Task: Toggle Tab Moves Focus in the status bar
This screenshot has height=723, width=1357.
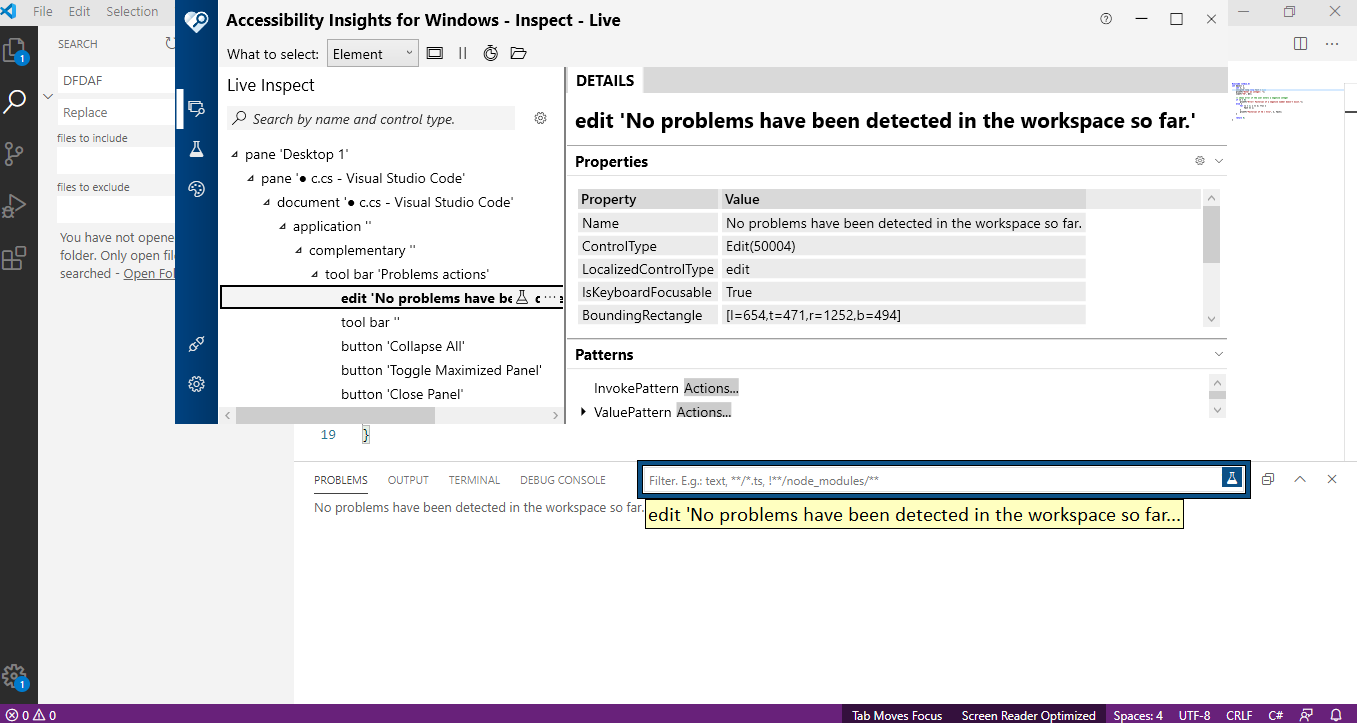Action: pyautogui.click(x=896, y=715)
